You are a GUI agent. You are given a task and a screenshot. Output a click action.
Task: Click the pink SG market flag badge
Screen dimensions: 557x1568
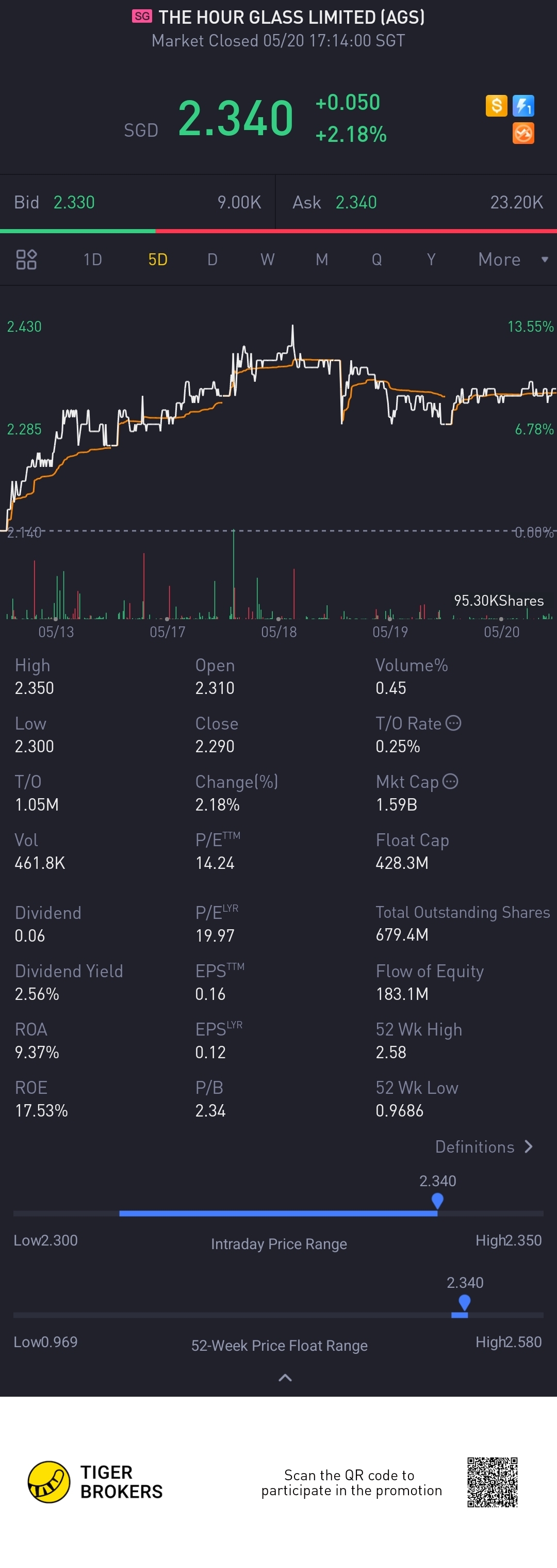point(142,17)
